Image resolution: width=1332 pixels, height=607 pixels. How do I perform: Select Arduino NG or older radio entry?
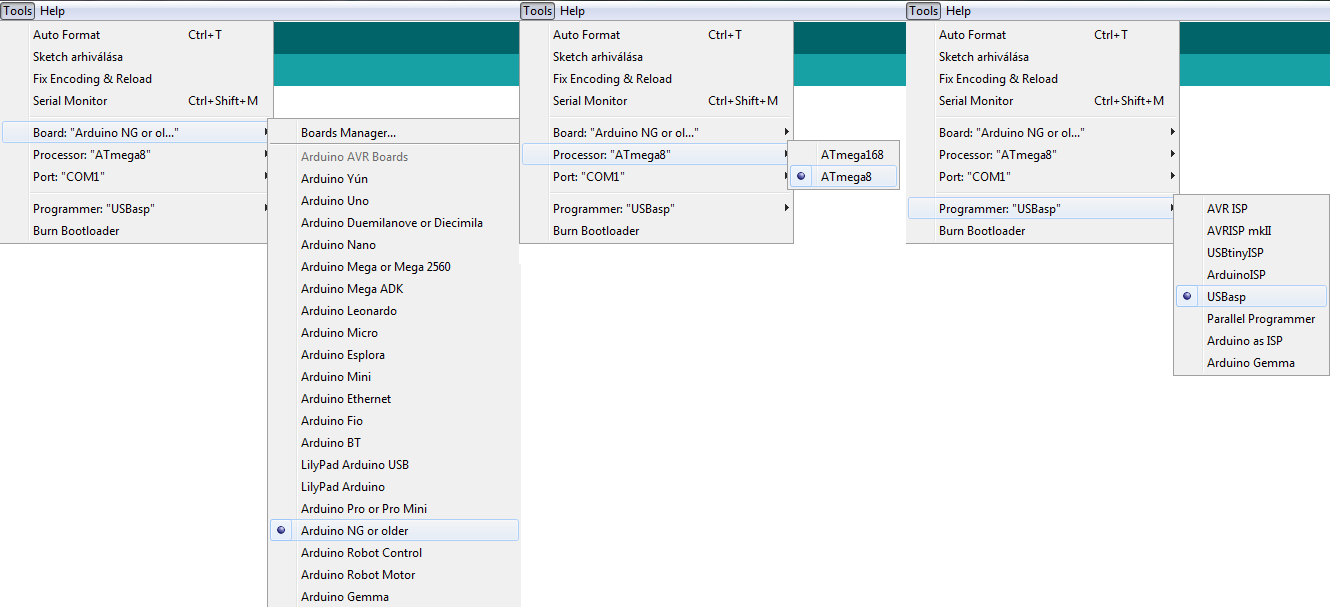394,531
